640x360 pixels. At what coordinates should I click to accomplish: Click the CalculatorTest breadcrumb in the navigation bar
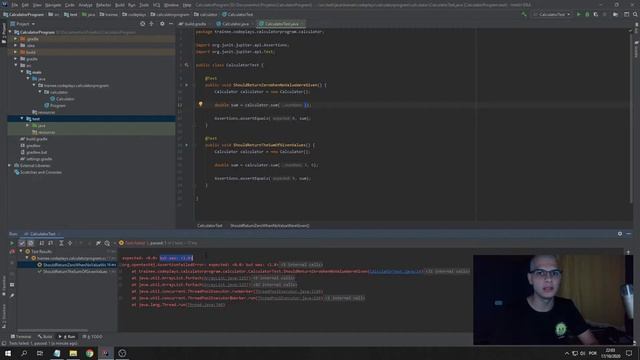point(238,14)
